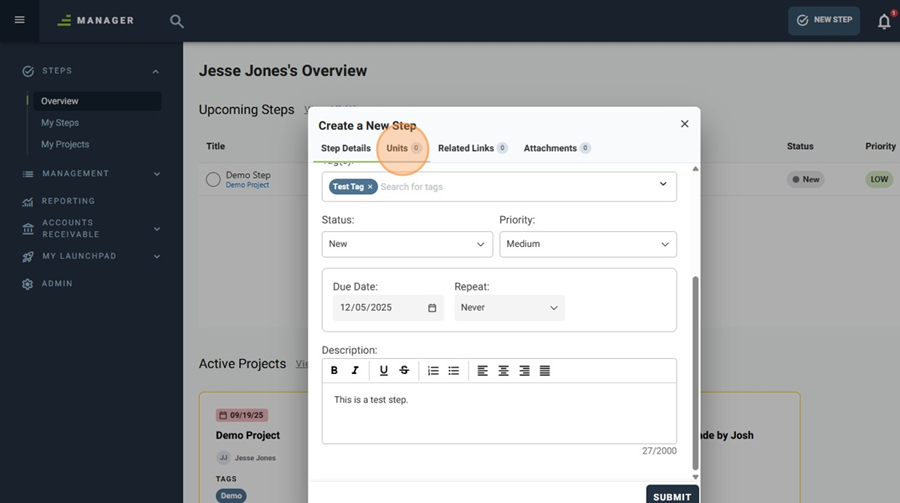Image resolution: width=900 pixels, height=503 pixels.
Task: Open the notifications bell
Action: click(884, 22)
